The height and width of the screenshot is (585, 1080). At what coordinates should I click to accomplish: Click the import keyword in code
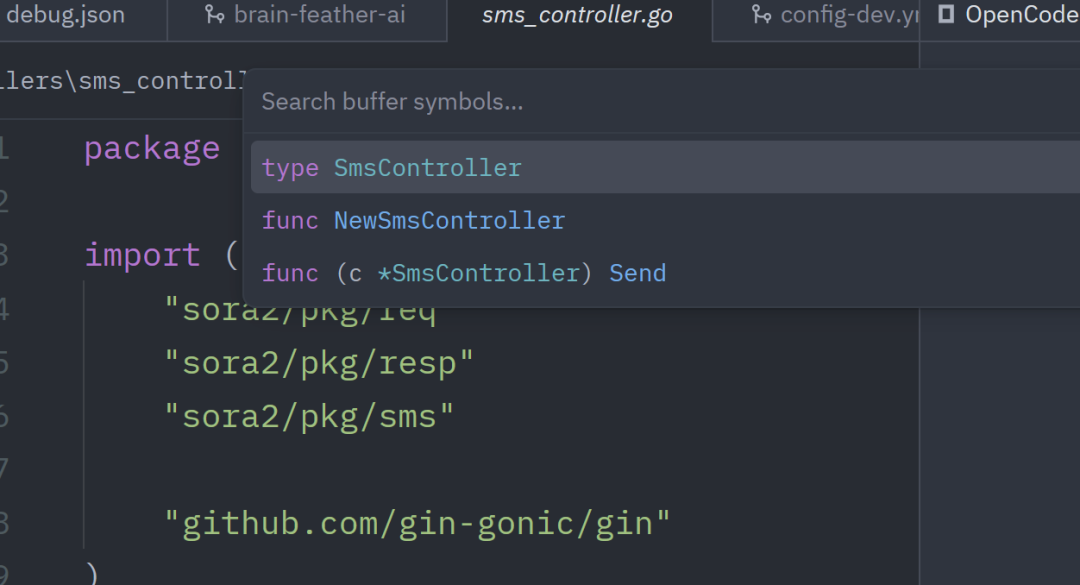click(143, 256)
